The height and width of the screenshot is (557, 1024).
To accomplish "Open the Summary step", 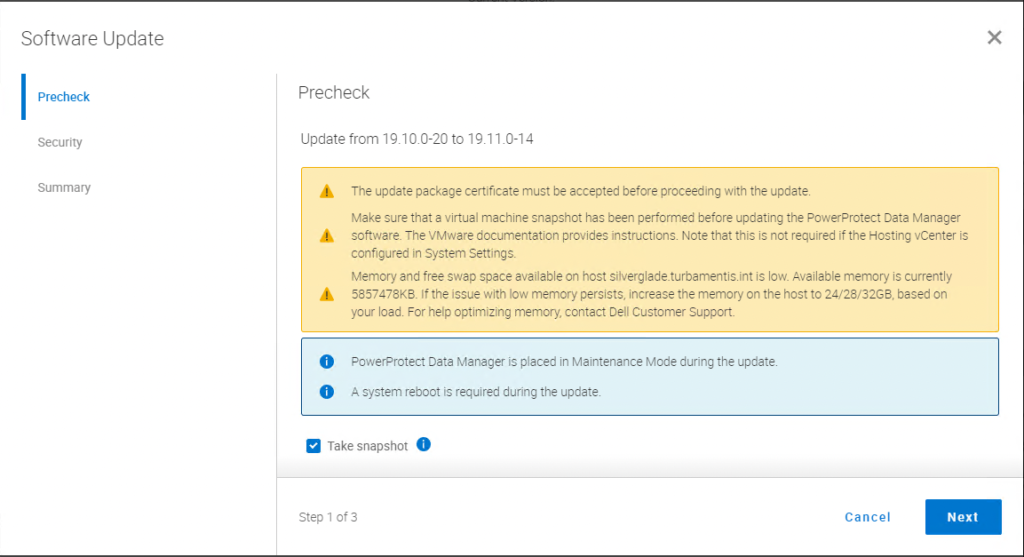I will click(64, 187).
